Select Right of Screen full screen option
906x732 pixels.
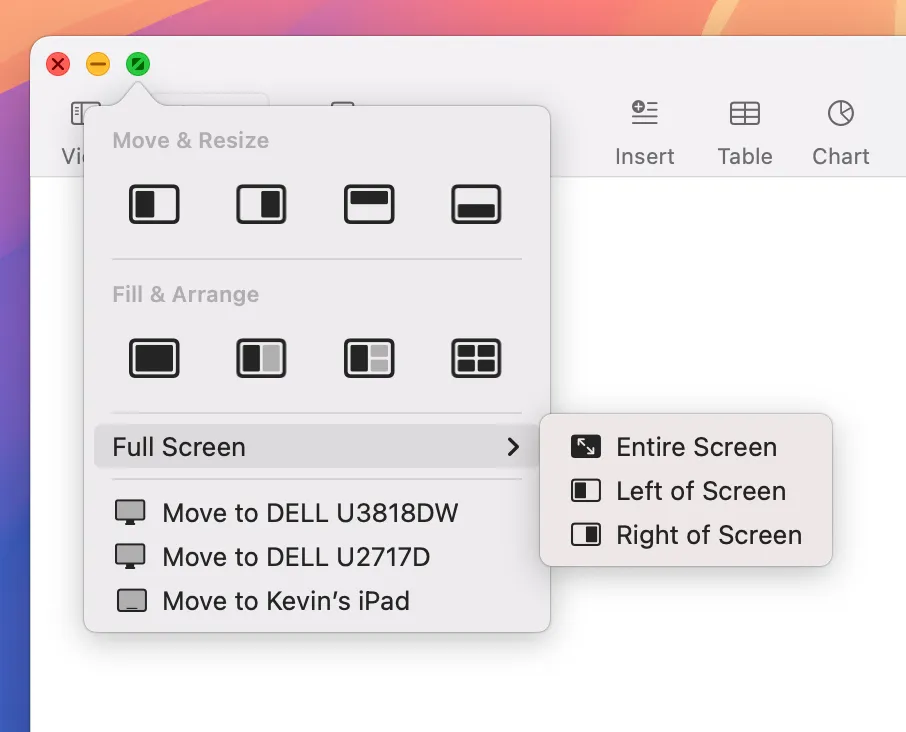point(709,535)
